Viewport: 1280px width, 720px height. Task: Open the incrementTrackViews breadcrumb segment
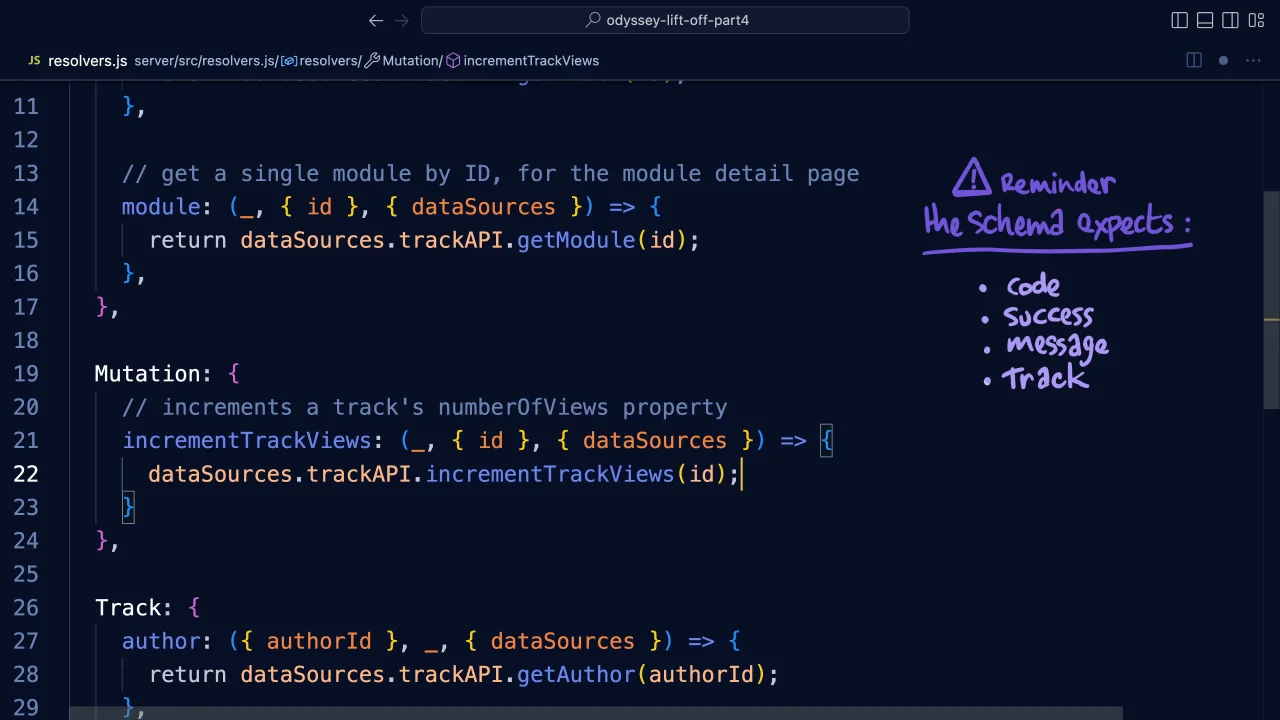[523, 61]
